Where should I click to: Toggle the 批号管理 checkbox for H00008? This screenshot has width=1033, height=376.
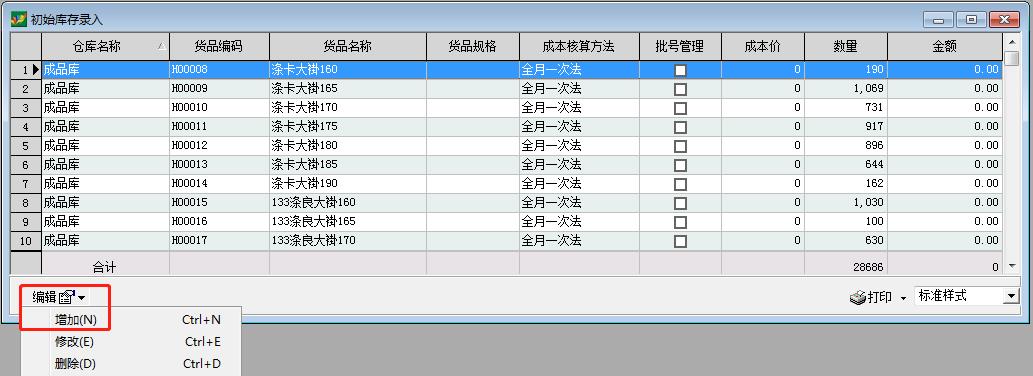[681, 70]
